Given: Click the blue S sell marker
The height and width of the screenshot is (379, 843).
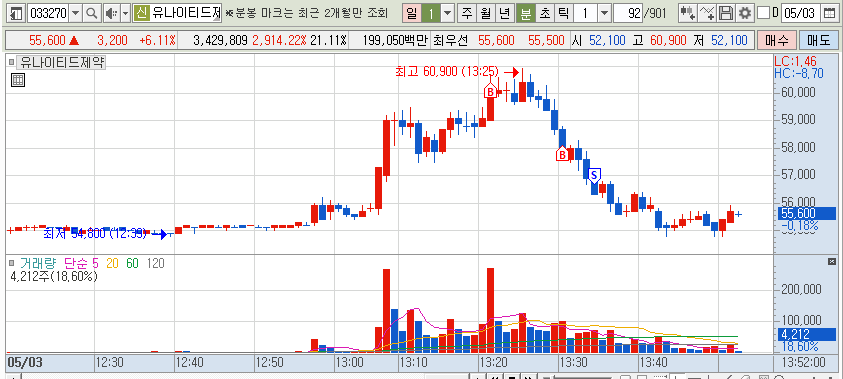Looking at the screenshot, I should (x=594, y=175).
